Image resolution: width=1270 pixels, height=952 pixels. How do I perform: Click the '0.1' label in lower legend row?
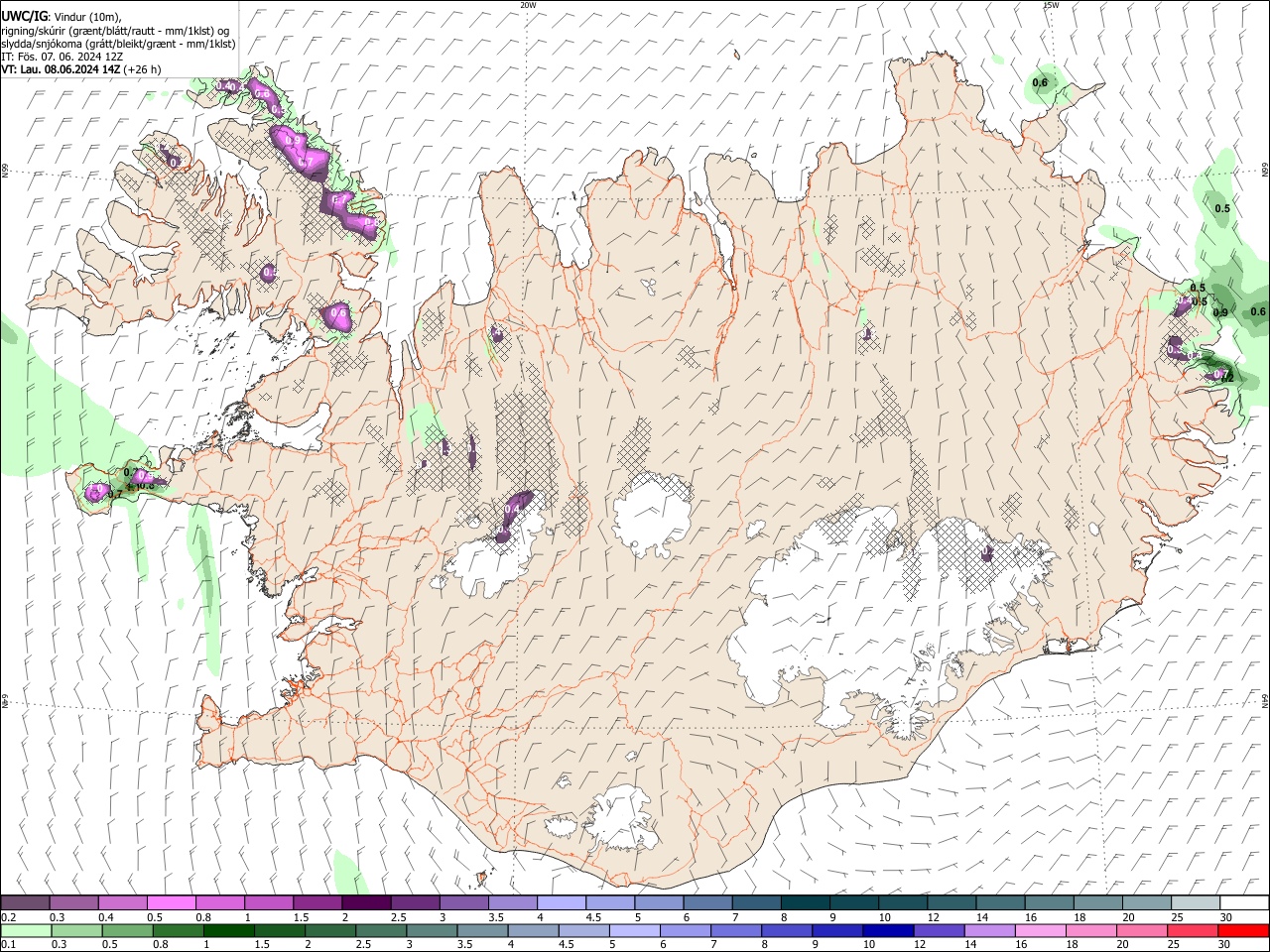tap(9, 944)
